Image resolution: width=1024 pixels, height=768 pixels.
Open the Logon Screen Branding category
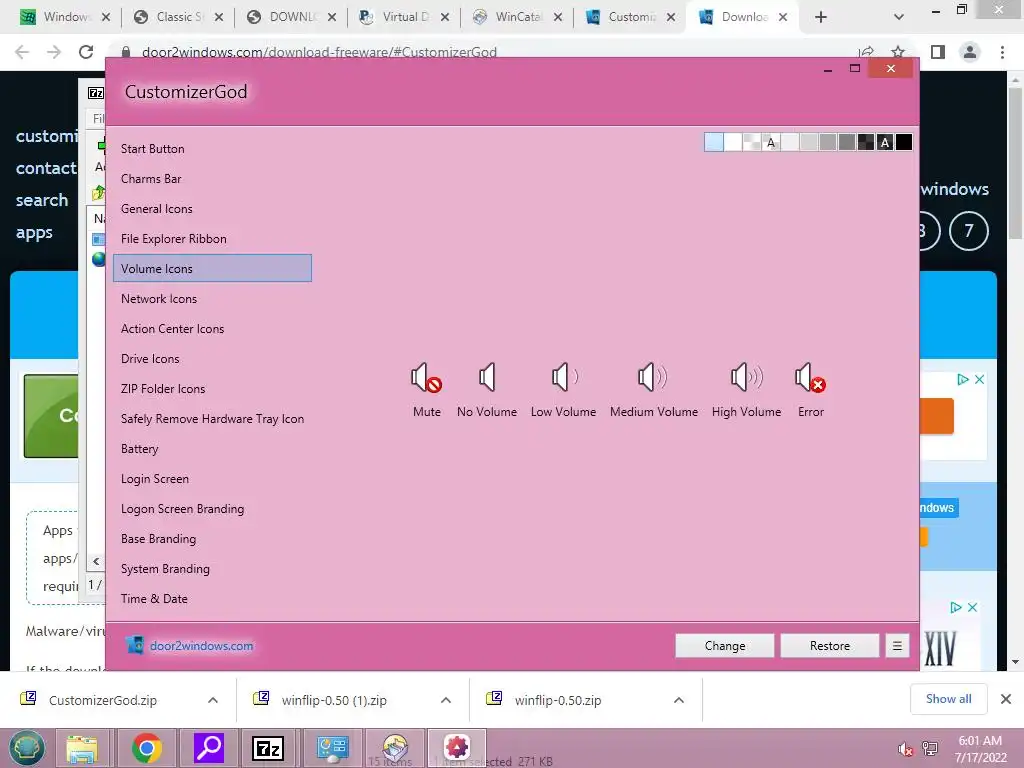[x=212, y=509]
